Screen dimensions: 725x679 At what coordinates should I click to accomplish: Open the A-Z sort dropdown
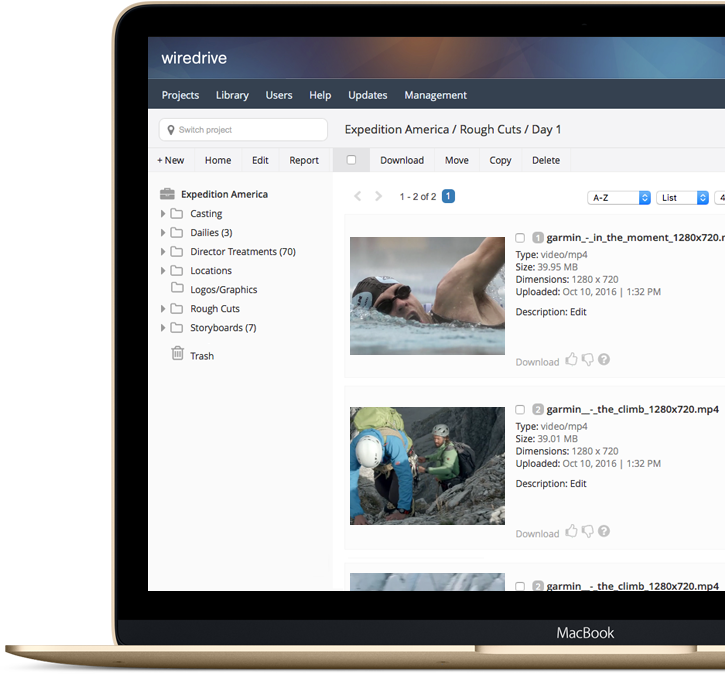(x=619, y=198)
